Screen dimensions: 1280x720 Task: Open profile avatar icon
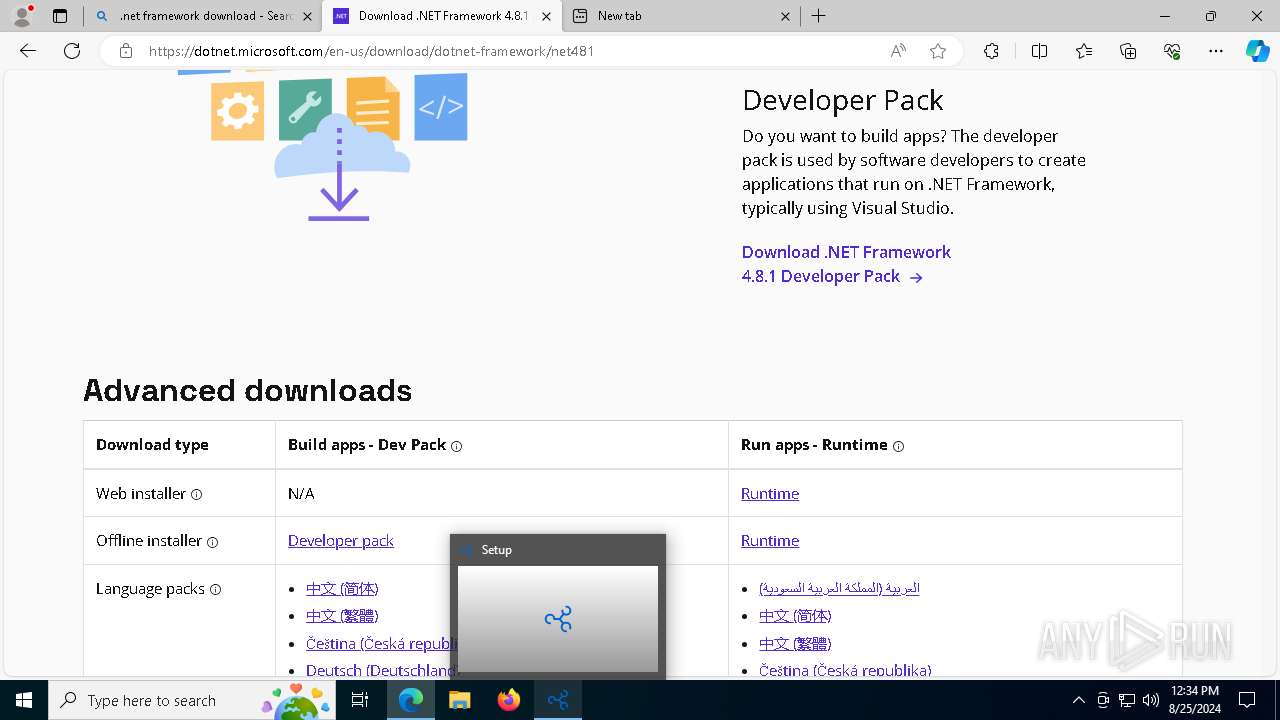click(x=22, y=16)
